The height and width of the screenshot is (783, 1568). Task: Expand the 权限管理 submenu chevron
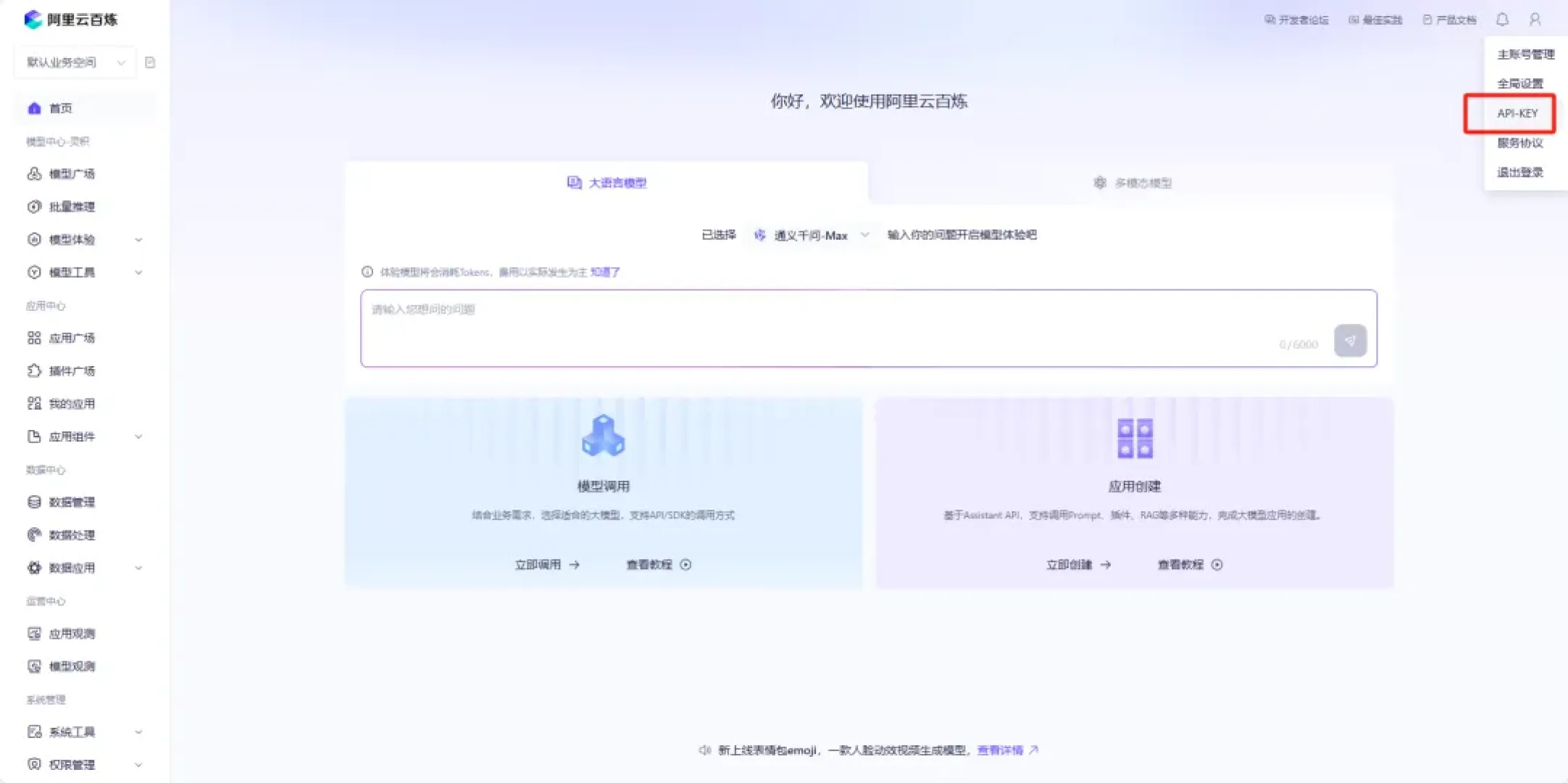pyautogui.click(x=138, y=765)
